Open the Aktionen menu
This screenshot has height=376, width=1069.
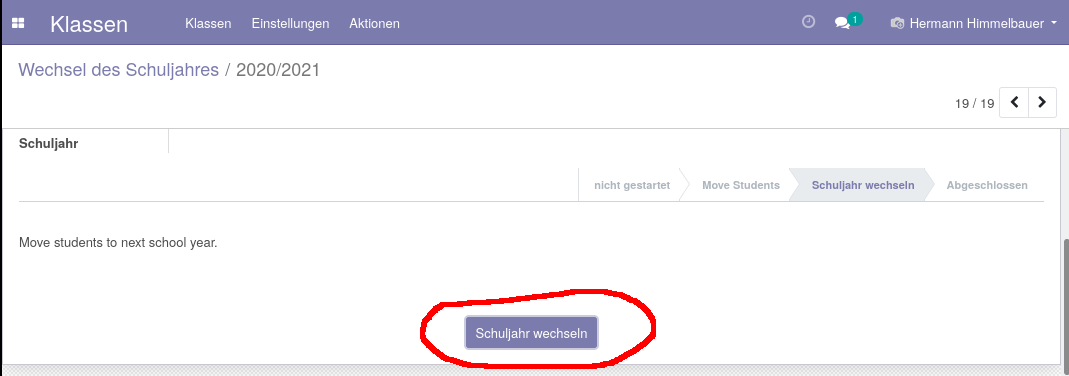coord(374,23)
